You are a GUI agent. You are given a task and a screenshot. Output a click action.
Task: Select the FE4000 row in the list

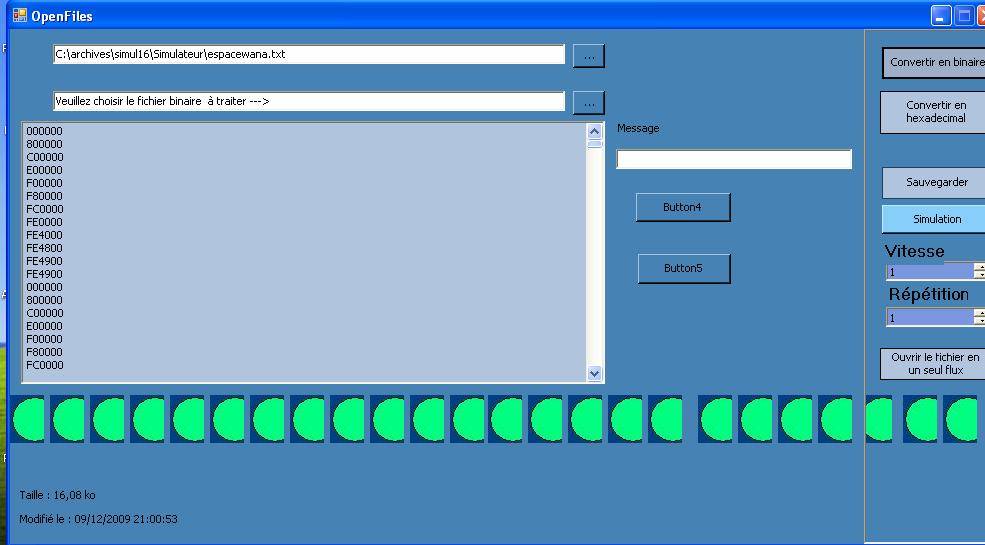[x=45, y=235]
